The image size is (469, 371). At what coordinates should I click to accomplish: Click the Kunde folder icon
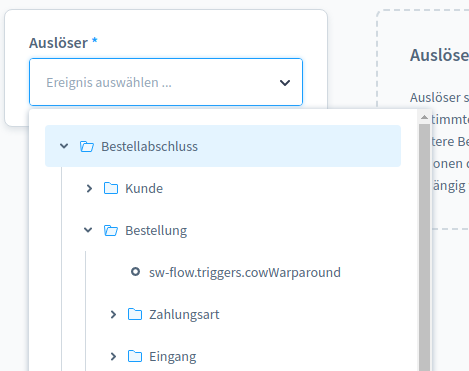click(x=111, y=188)
